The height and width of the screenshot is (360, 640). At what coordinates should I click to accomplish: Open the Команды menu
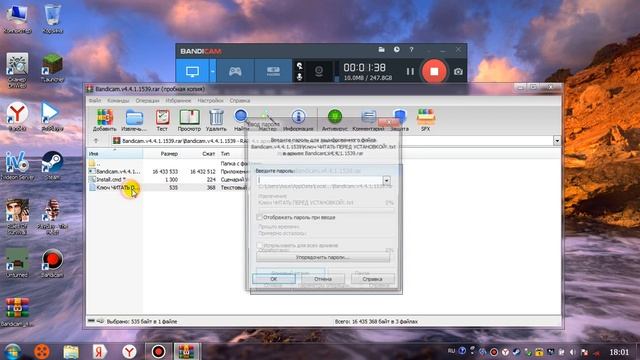[118, 100]
